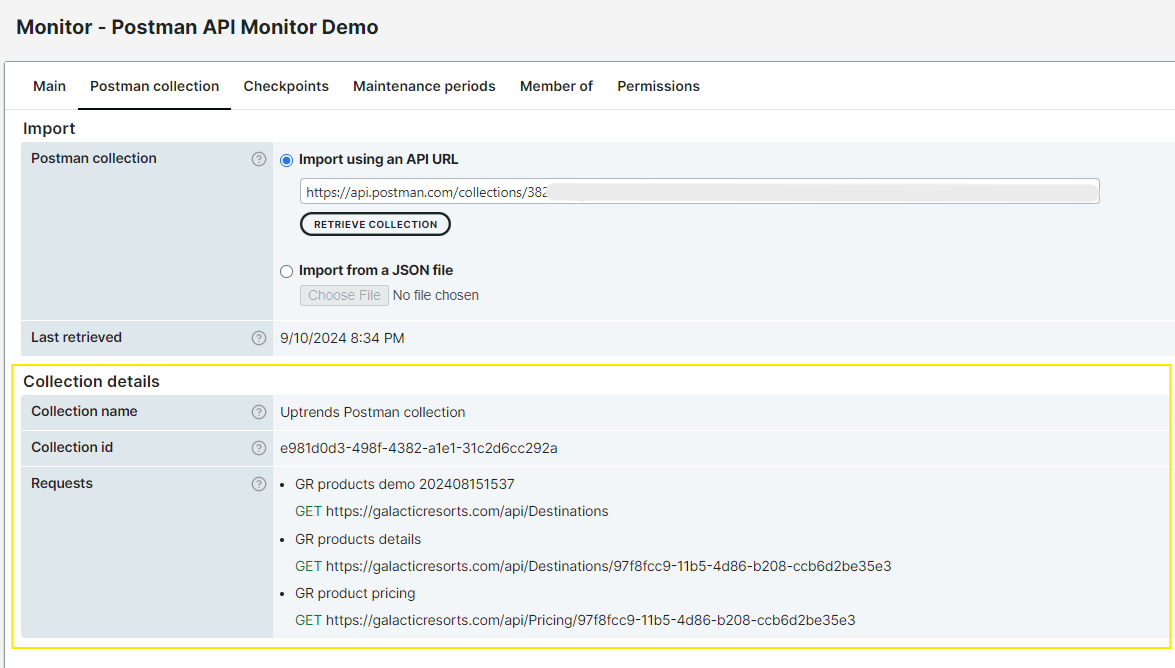Open help icon next to Collection id
Image resolution: width=1175 pixels, height=668 pixels.
coord(259,448)
